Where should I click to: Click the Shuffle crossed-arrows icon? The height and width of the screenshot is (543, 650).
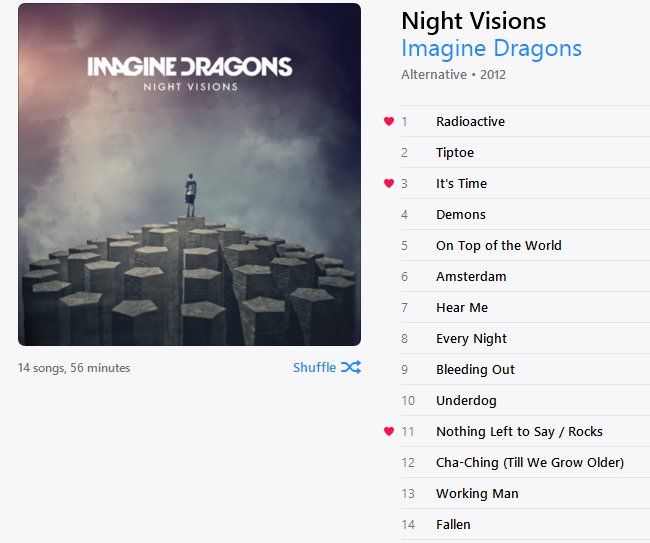(351, 367)
